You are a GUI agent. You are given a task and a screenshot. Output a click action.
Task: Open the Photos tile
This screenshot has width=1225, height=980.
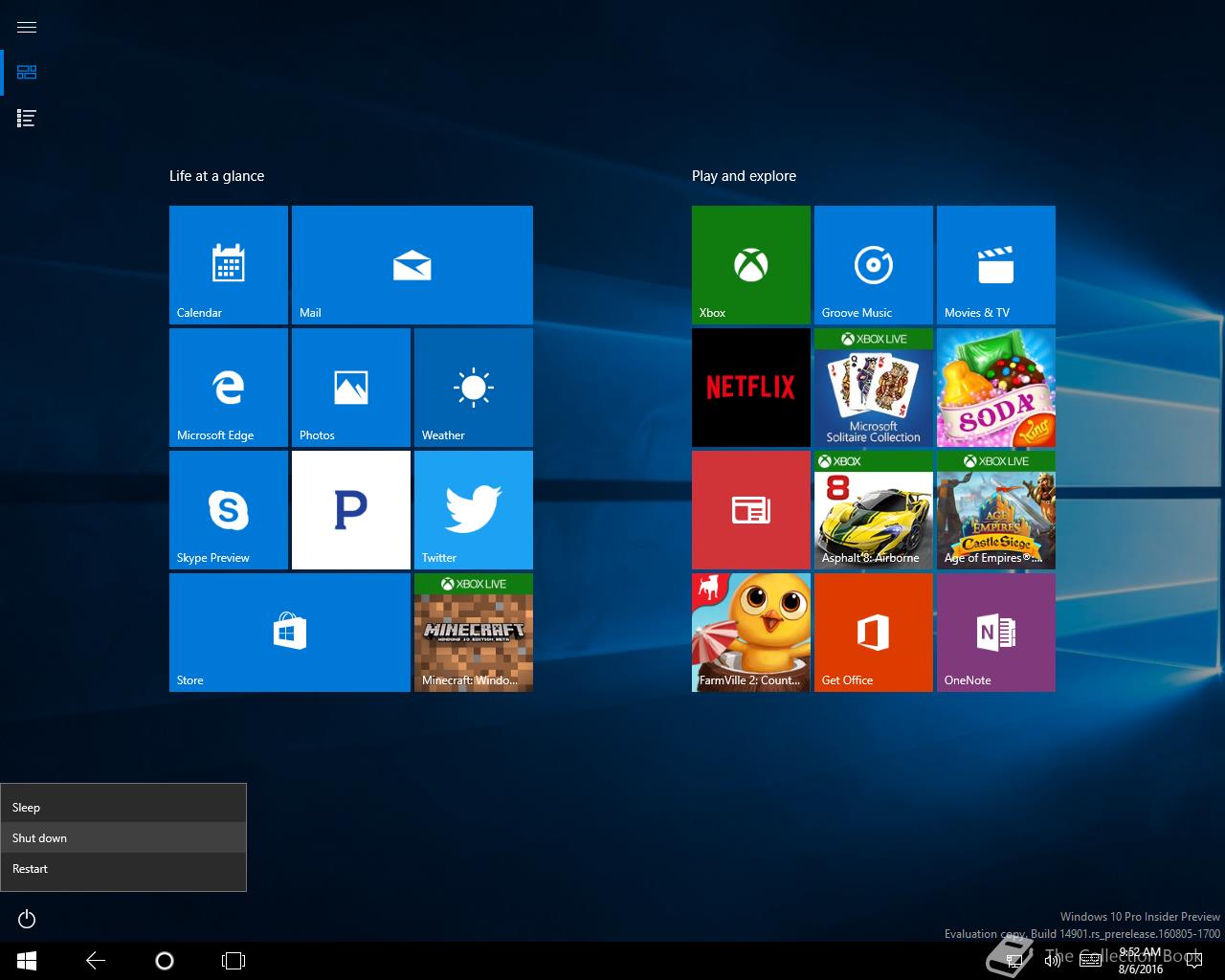(351, 388)
